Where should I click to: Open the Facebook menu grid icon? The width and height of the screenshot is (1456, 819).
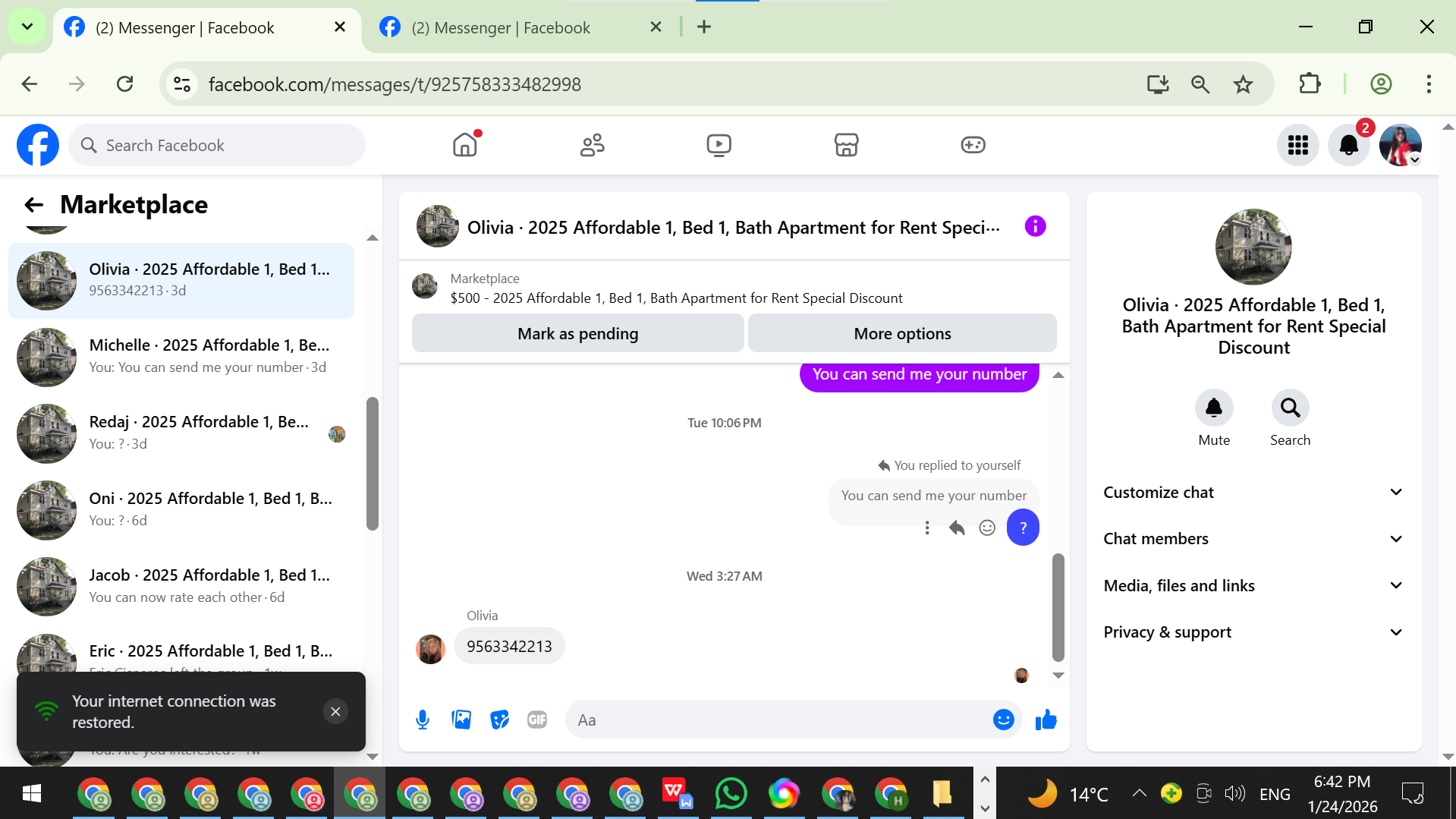1298,145
